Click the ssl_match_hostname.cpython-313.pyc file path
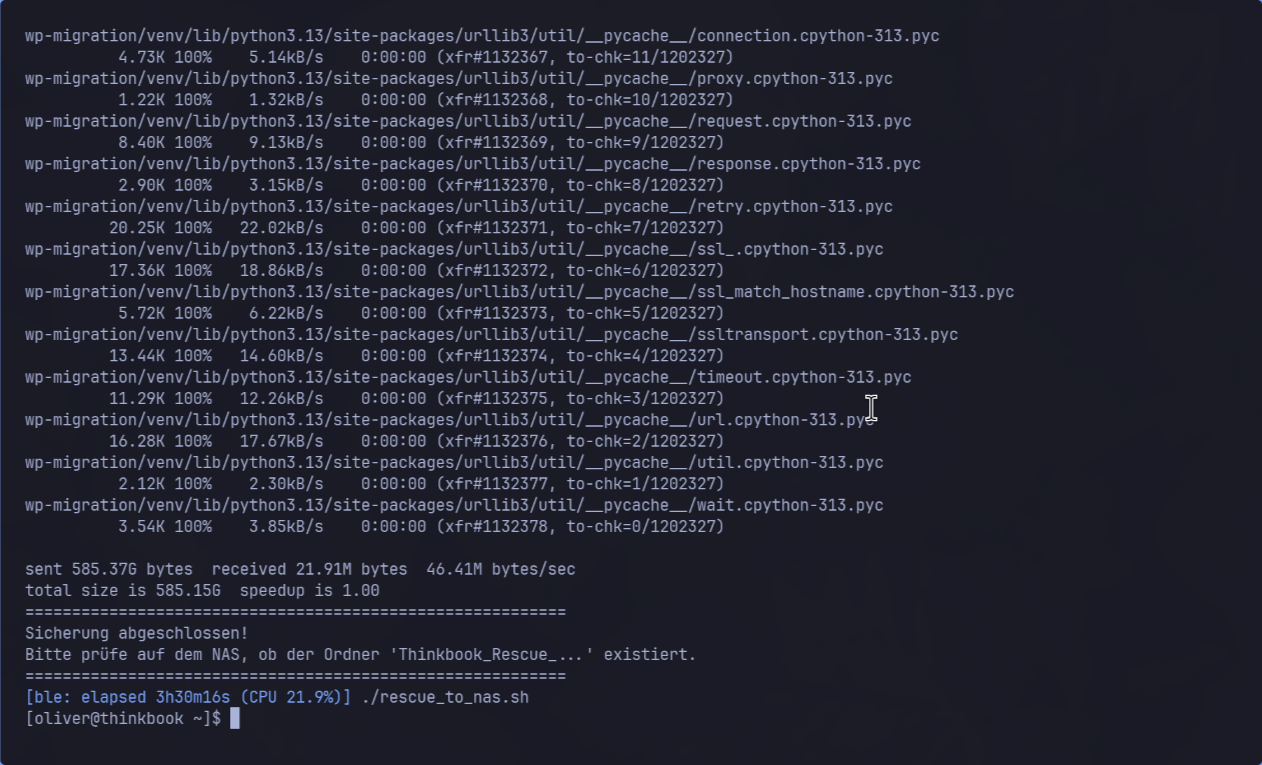This screenshot has height=765, width=1262. [519, 292]
